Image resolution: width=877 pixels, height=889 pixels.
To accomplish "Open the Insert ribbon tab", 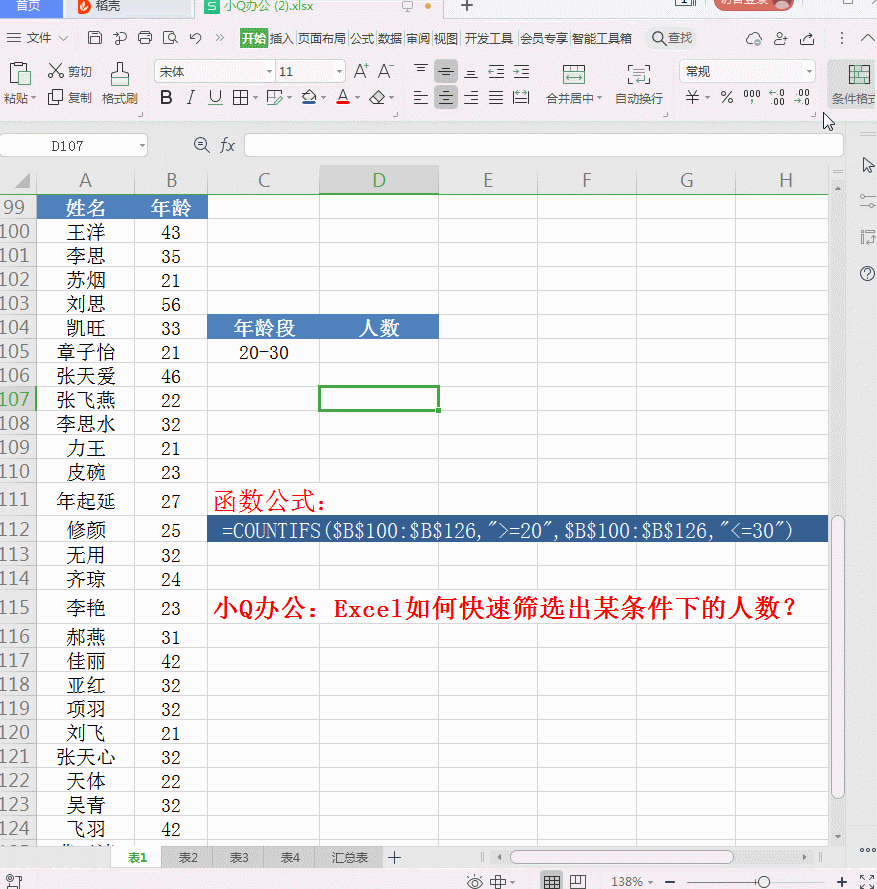I will pos(281,38).
